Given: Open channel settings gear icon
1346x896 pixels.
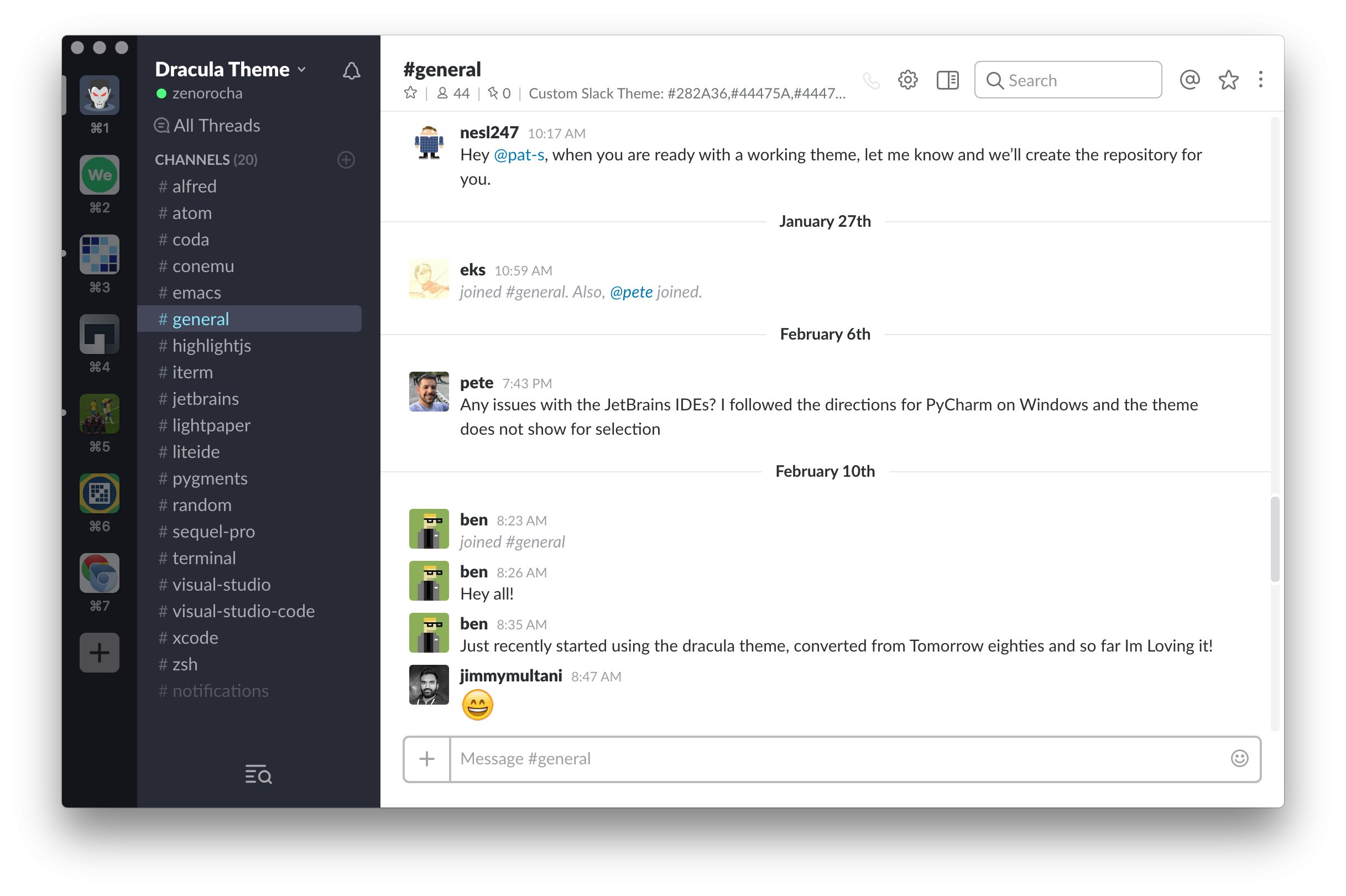Looking at the screenshot, I should click(908, 80).
